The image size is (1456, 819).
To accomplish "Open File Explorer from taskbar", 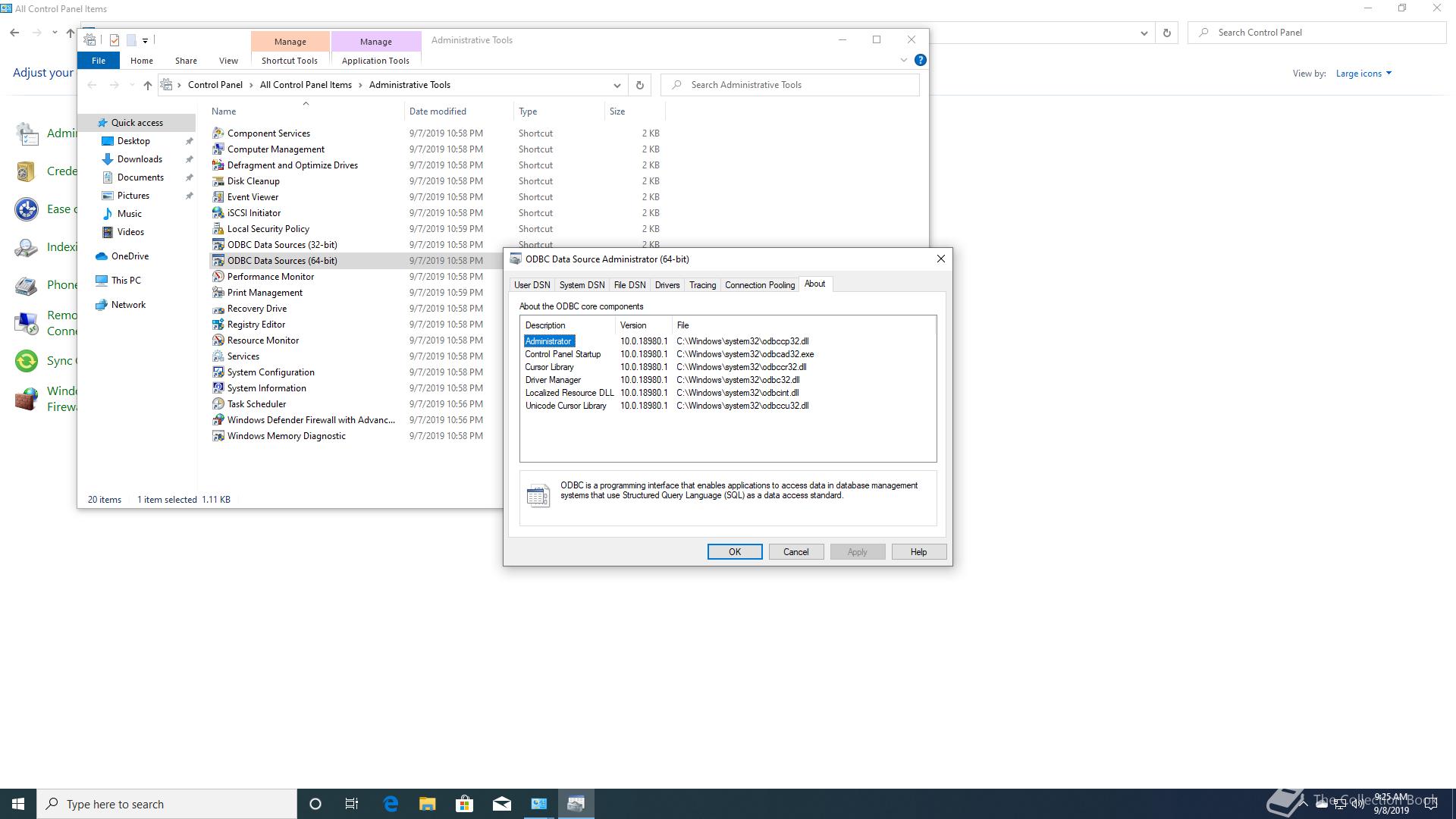I will pos(427,804).
